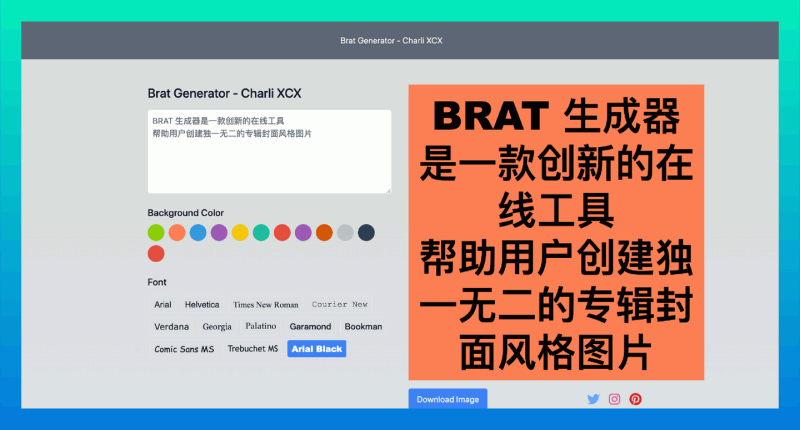Image resolution: width=800 pixels, height=430 pixels.
Task: Open the Pinterest share icon
Action: click(635, 399)
